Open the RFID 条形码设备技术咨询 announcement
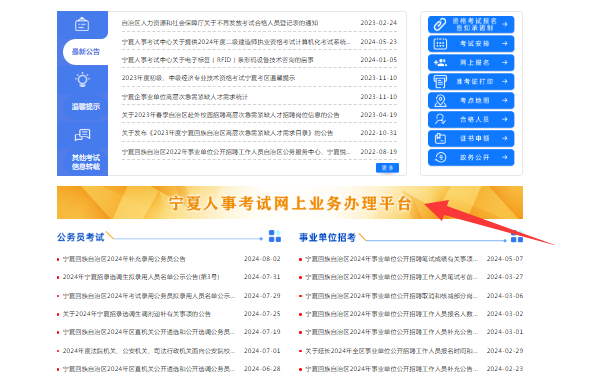The image size is (600, 385). click(217, 60)
